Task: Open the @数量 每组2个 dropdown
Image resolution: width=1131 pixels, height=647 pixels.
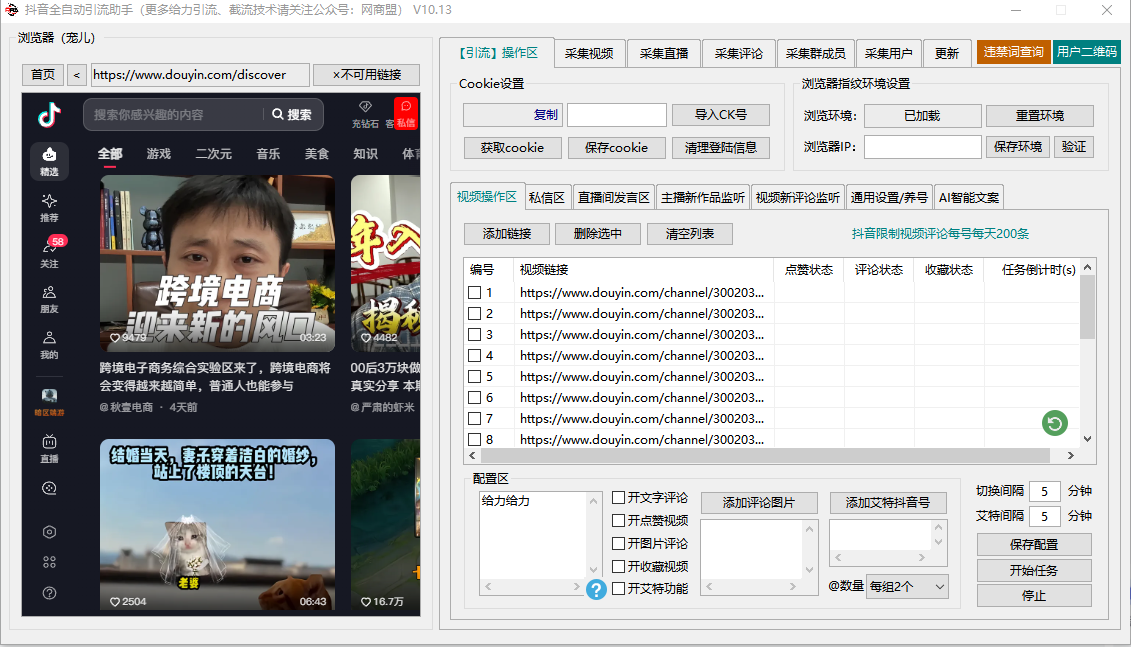Action: pos(907,587)
